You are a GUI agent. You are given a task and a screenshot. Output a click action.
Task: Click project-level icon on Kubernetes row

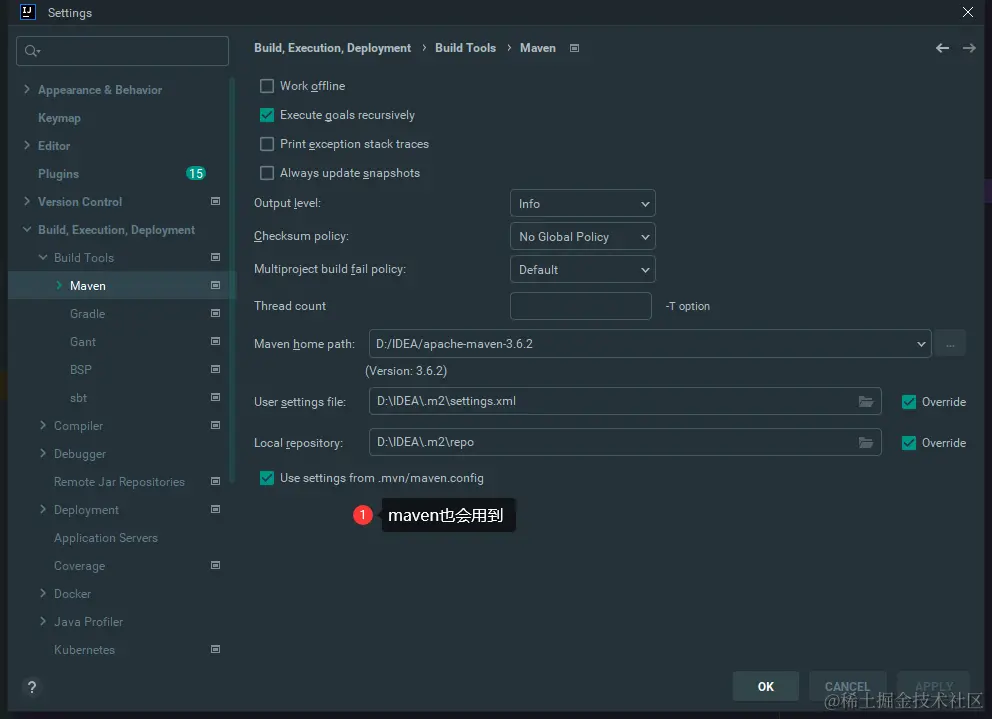coord(215,649)
